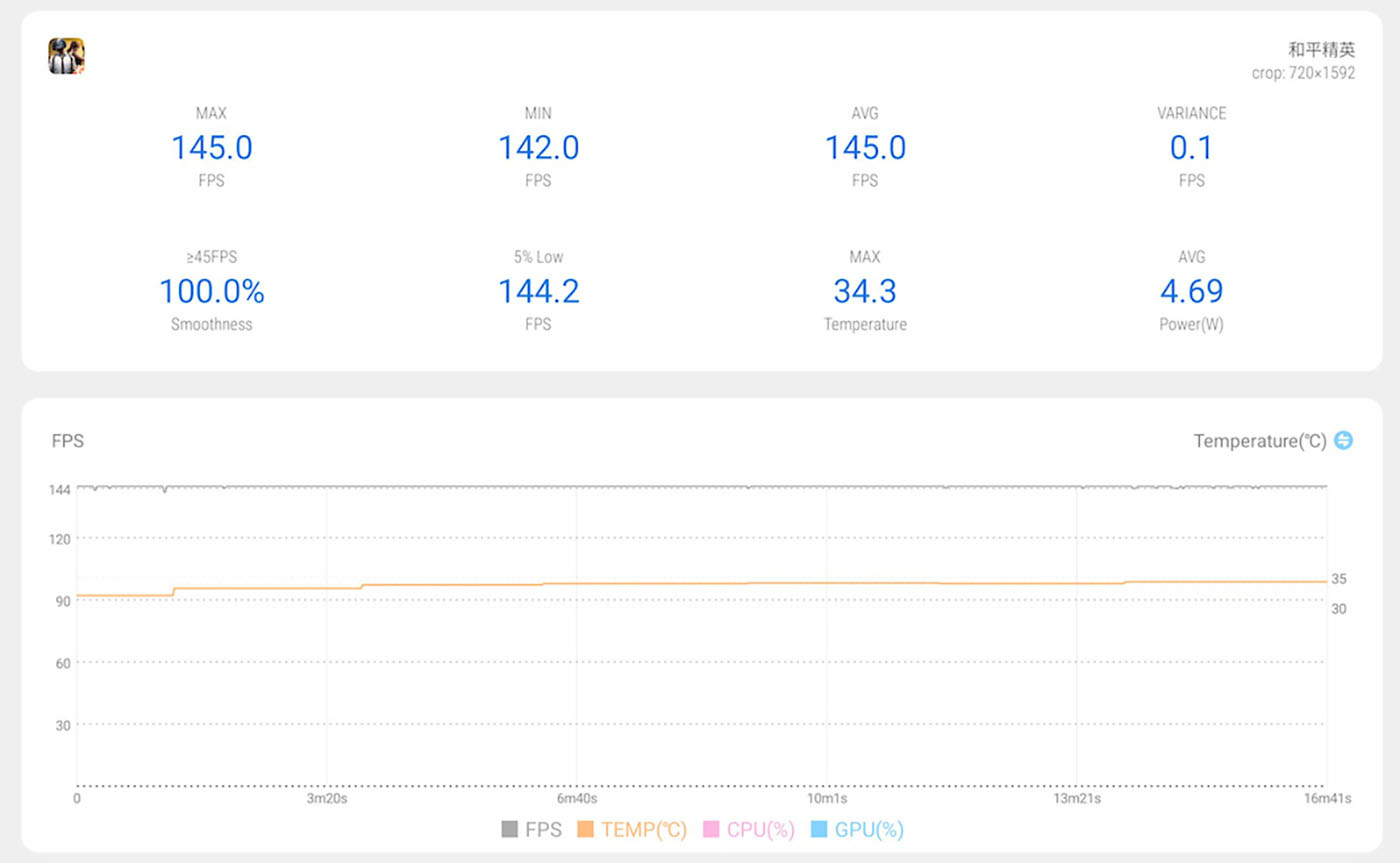Select the MIN 142.0 FPS stat
This screenshot has width=1400, height=863.
click(x=538, y=147)
